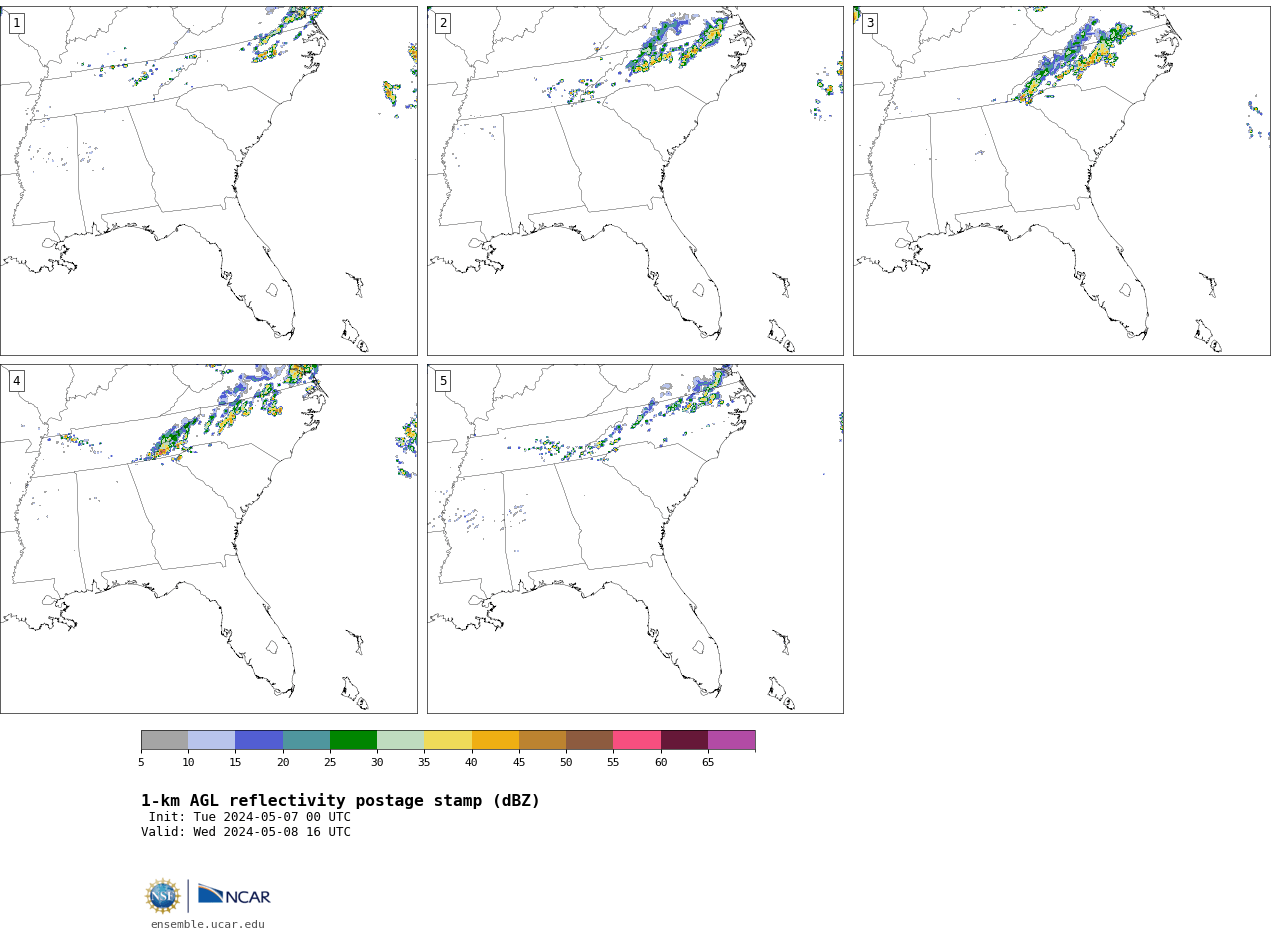Viewport: 1280px width, 936px height.
Task: Open ensemble member 4 reflectivity map
Action: [209, 539]
